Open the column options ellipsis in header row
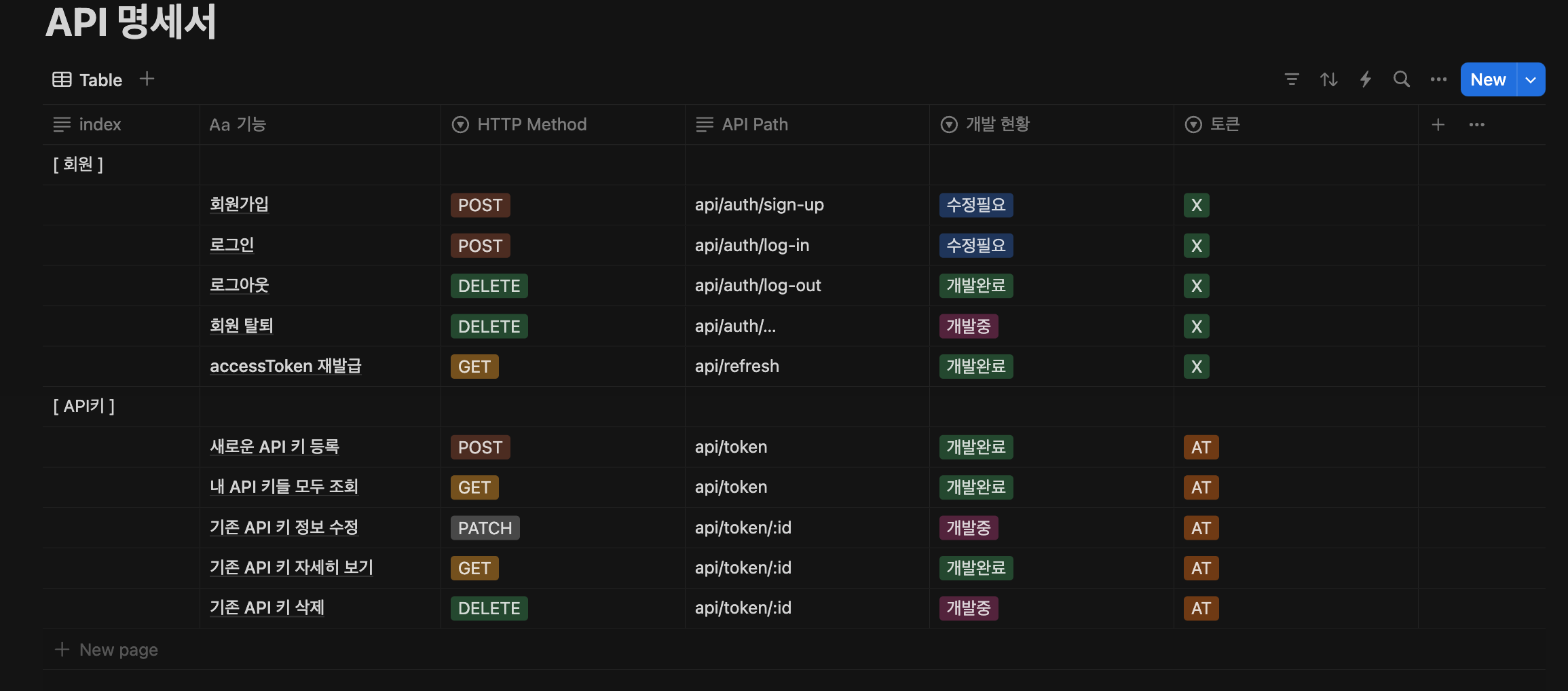The height and width of the screenshot is (691, 1568). point(1476,124)
